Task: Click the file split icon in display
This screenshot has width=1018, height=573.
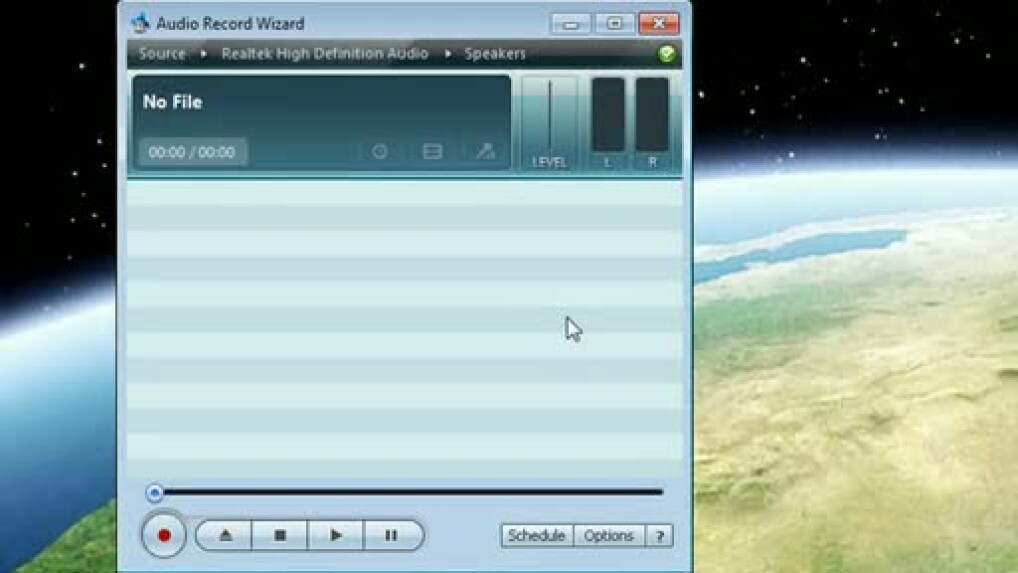Action: click(x=432, y=152)
